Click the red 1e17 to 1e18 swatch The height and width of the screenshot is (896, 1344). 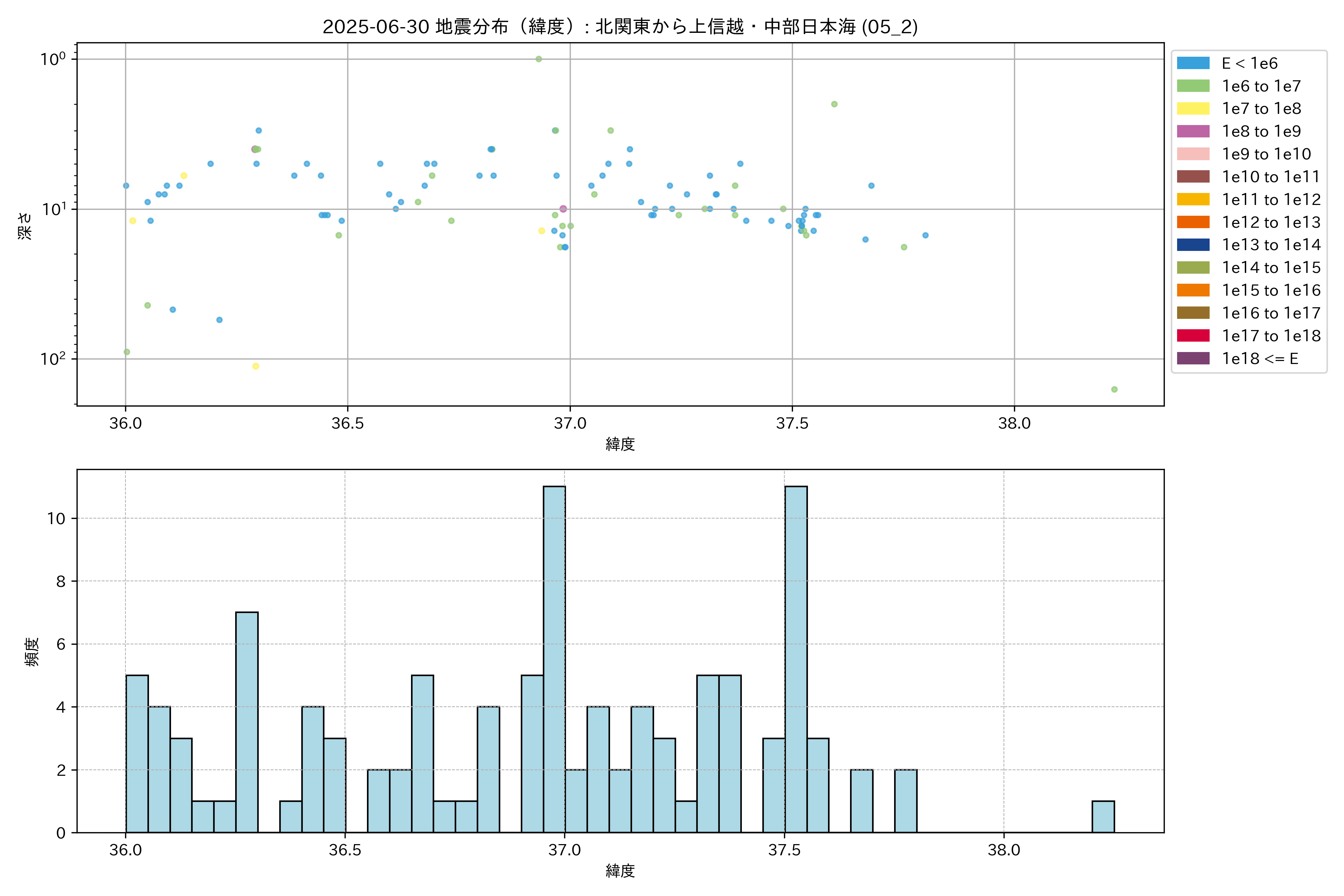(1192, 335)
